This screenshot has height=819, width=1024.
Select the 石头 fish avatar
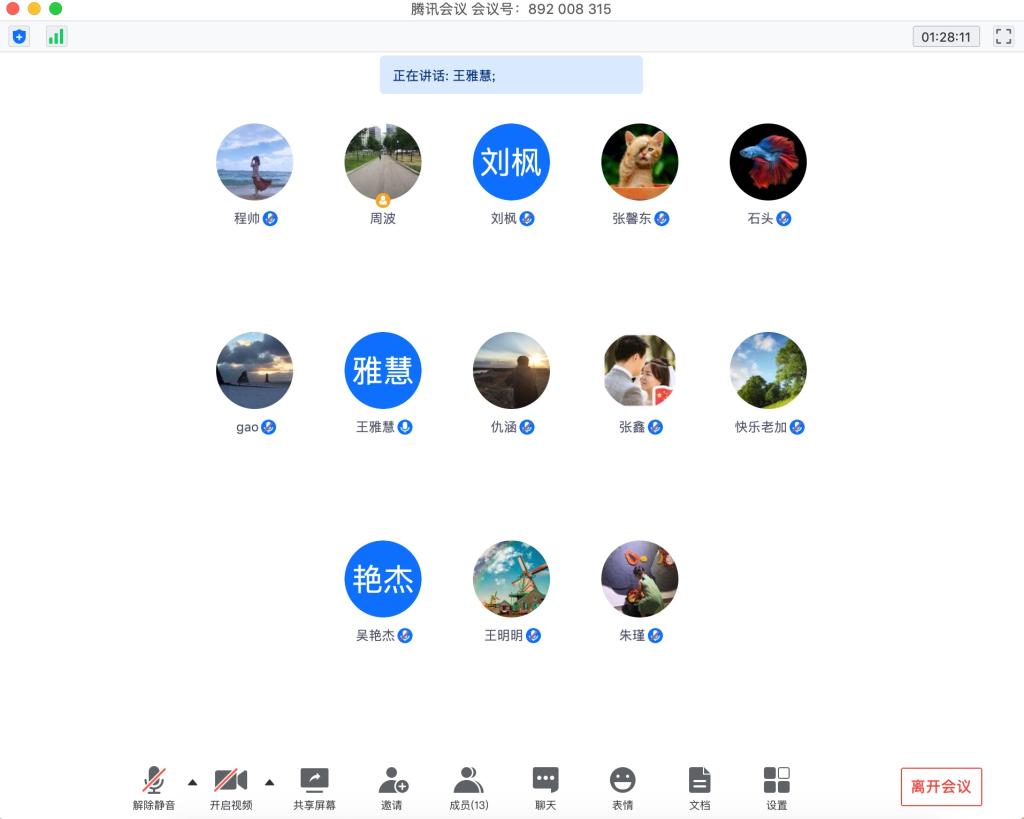[768, 162]
